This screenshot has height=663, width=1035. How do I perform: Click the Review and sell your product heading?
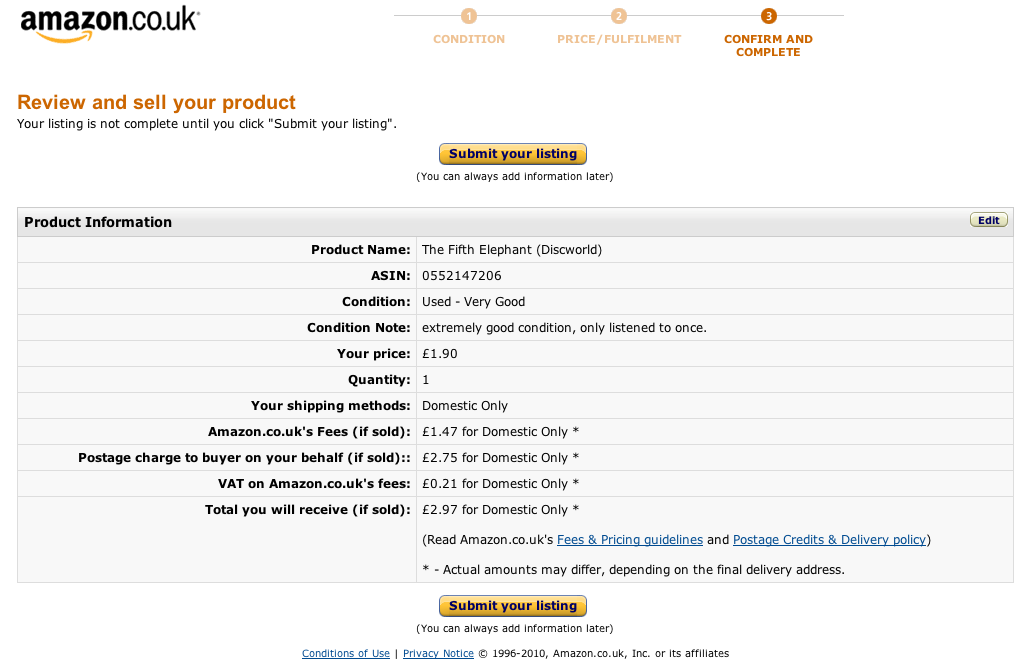pos(156,102)
